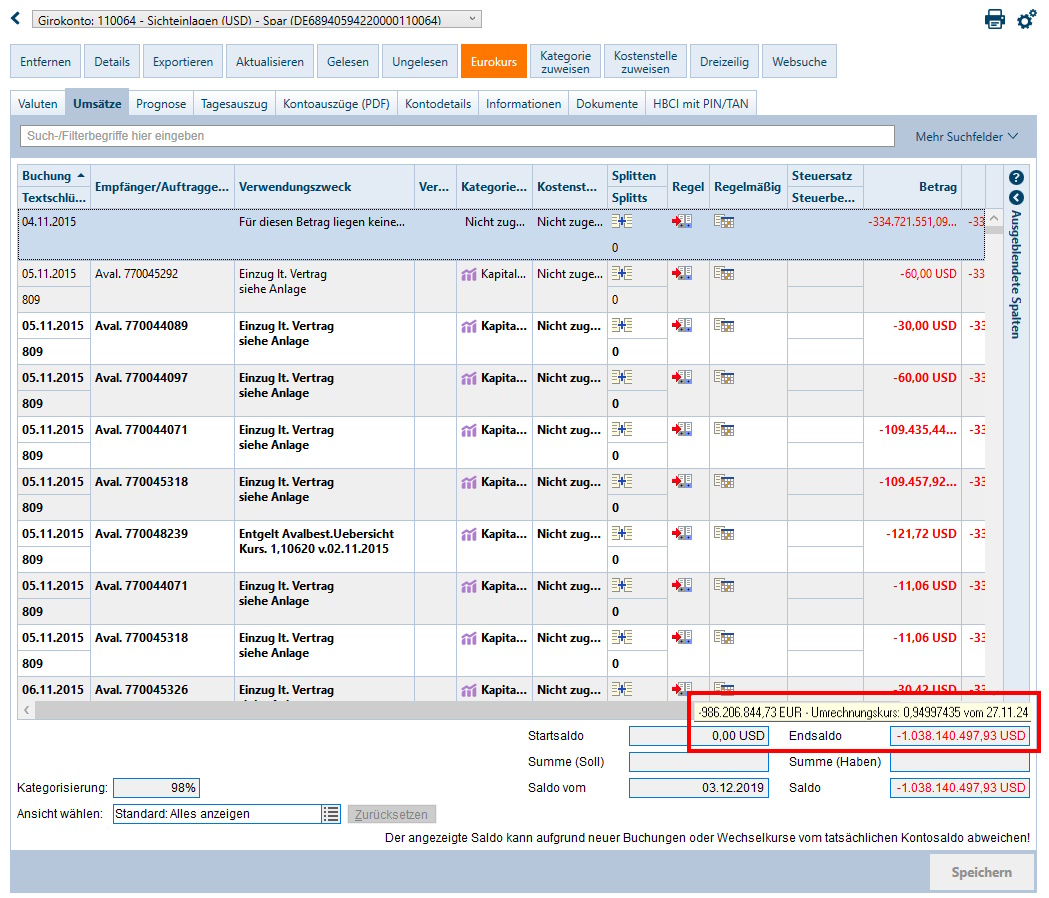Mark as Gelesen
1049x898 pixels.
[348, 62]
